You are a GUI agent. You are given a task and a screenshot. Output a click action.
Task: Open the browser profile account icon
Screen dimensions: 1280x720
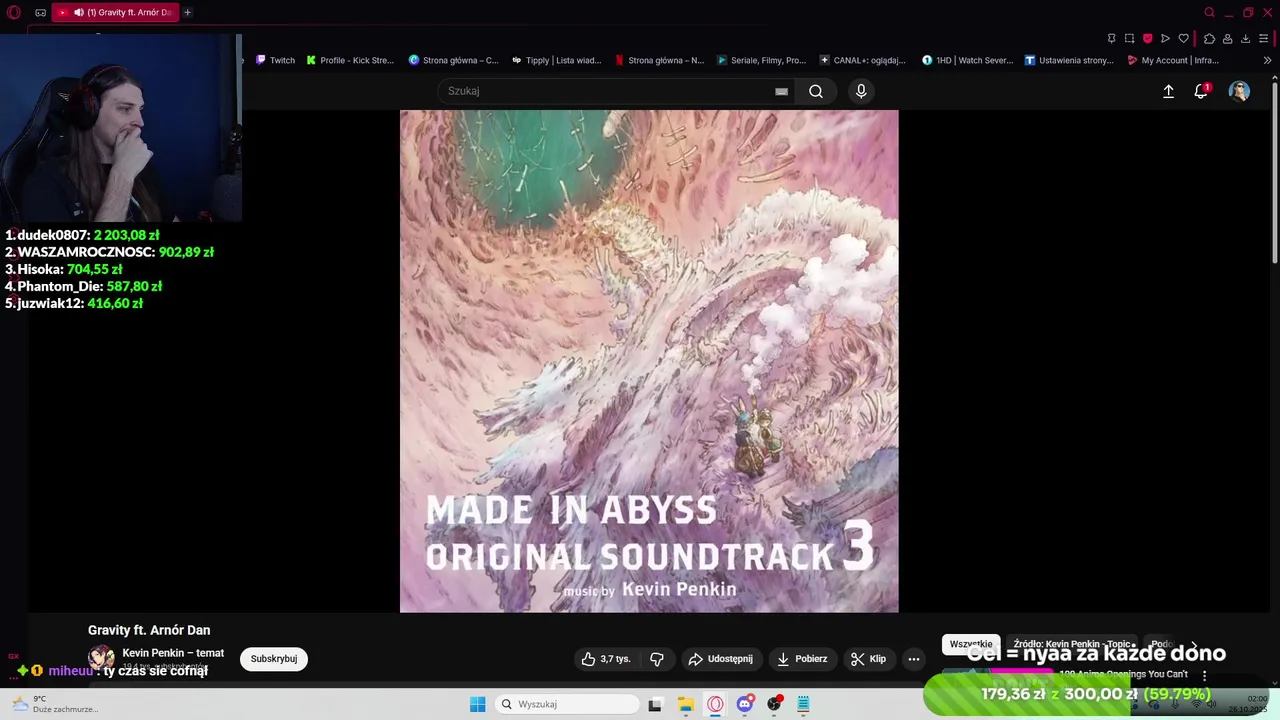1227,39
